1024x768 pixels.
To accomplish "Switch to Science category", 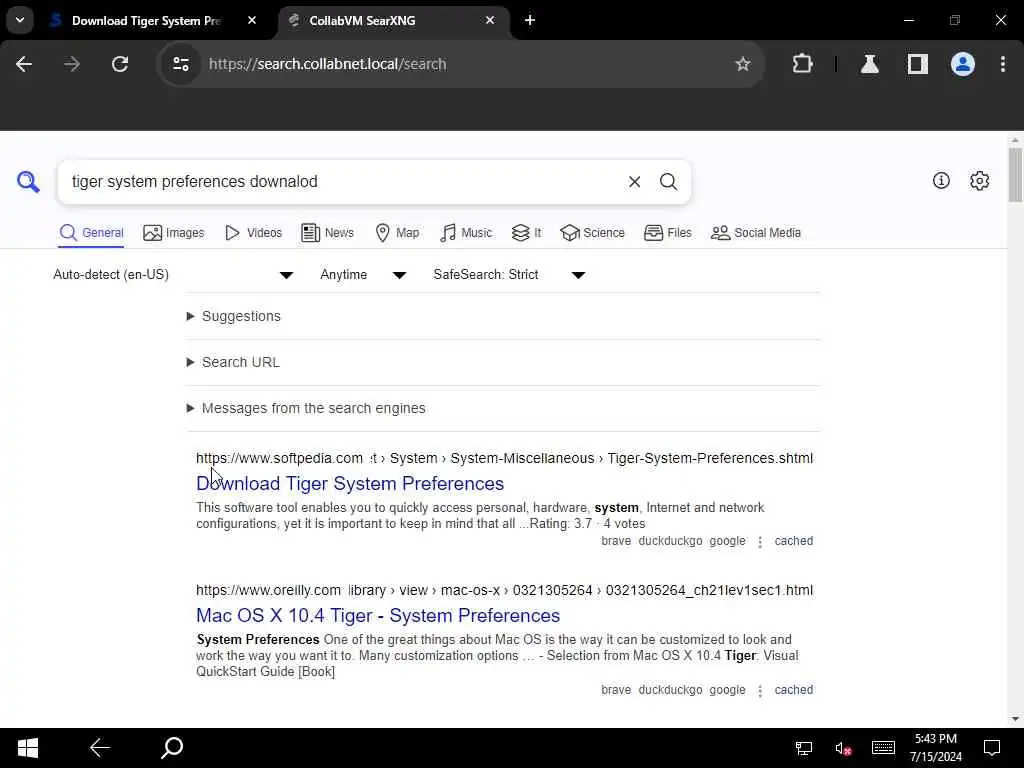I will click(x=592, y=233).
